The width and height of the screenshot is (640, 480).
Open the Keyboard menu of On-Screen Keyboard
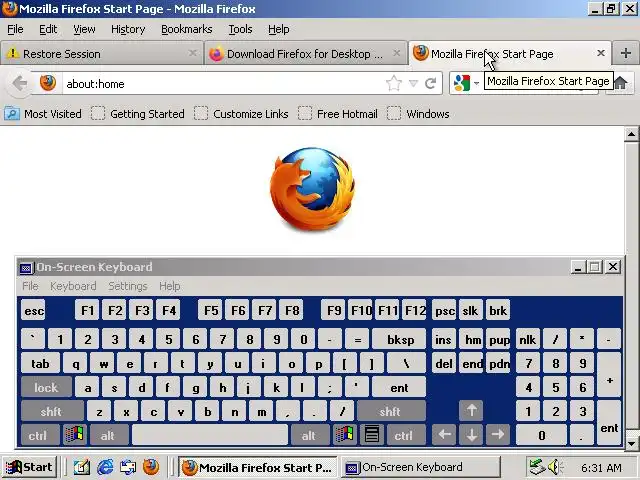(73, 286)
